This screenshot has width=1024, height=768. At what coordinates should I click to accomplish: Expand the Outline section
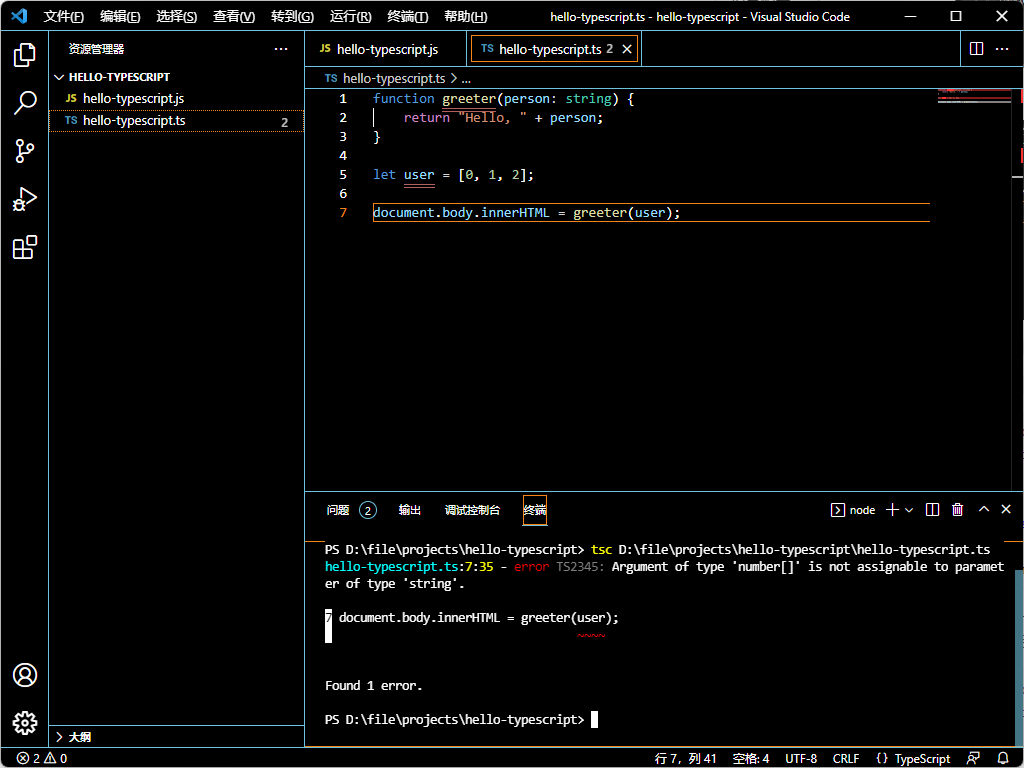coord(79,737)
